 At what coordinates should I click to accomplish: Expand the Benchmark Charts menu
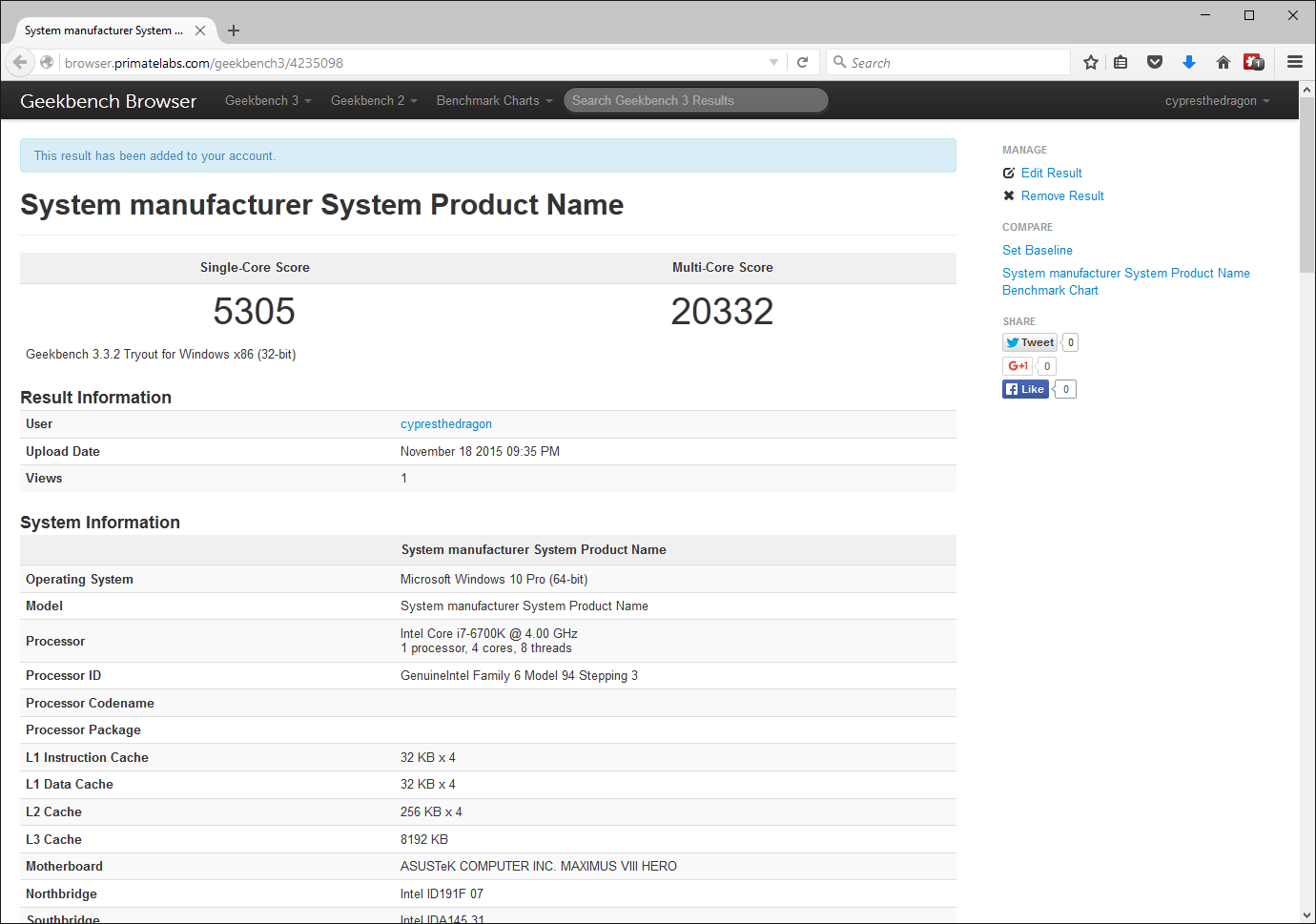[494, 101]
